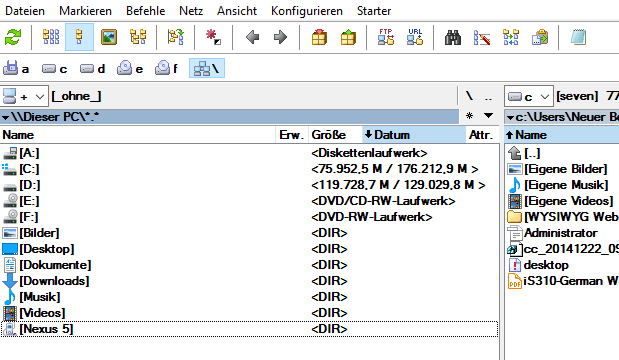Go forward with the right arrow icon
This screenshot has height=360, width=619.
[x=280, y=38]
